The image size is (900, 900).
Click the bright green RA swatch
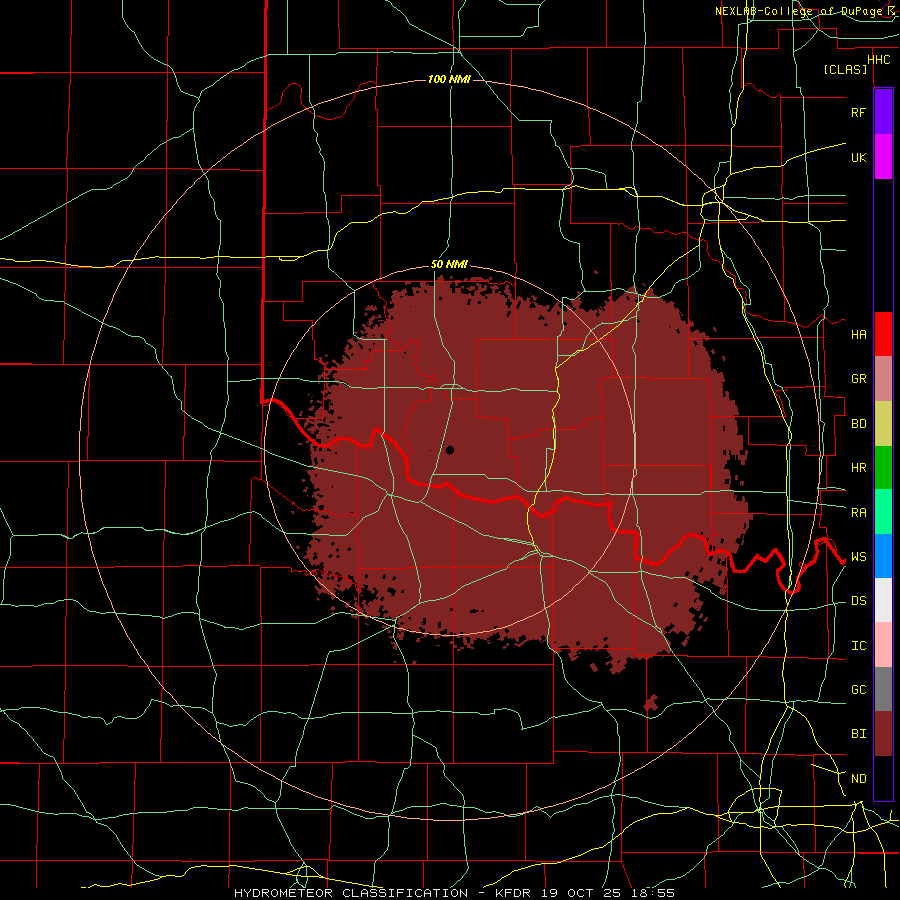[883, 512]
